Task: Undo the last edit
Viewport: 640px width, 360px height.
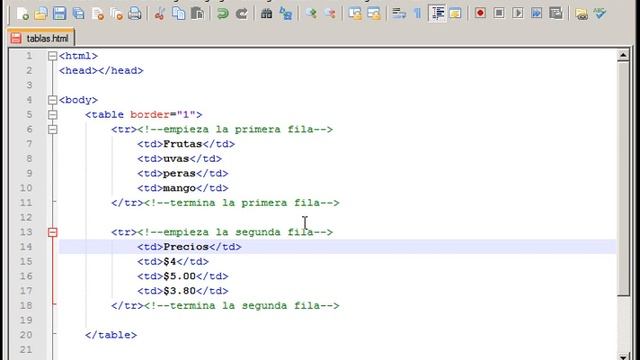Action: (x=222, y=13)
